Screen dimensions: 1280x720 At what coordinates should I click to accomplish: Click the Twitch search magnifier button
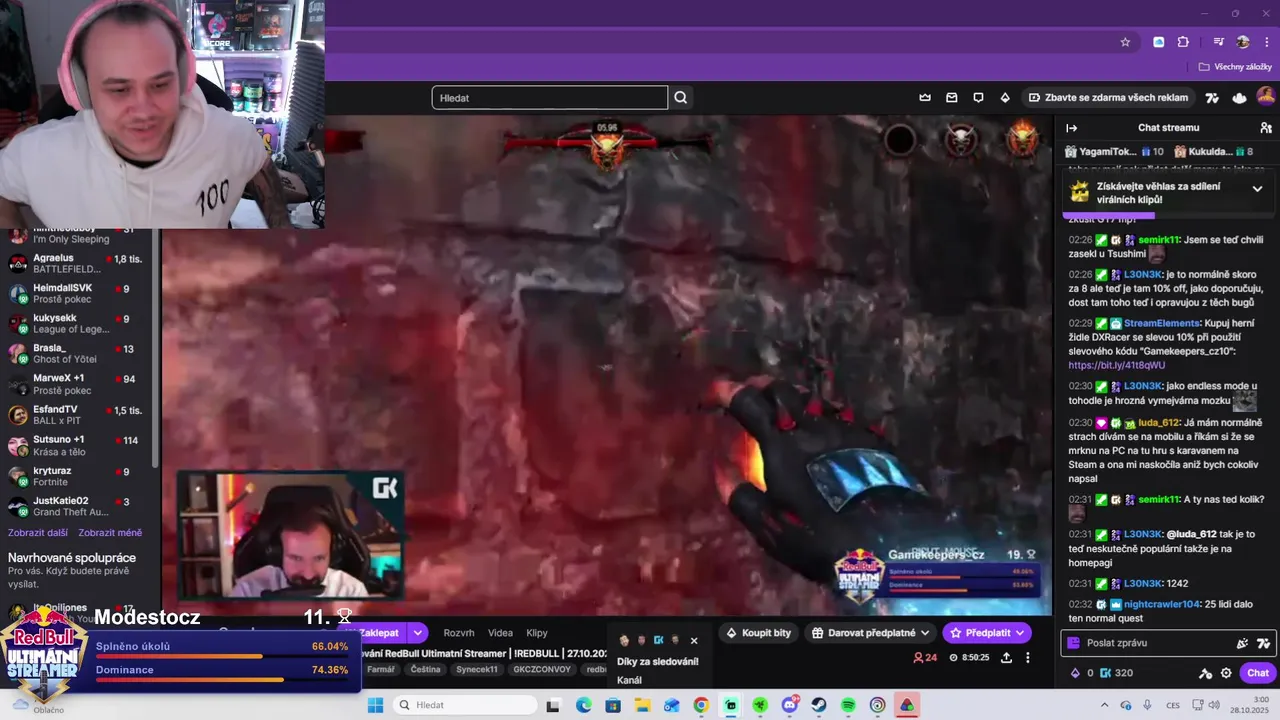click(x=681, y=97)
